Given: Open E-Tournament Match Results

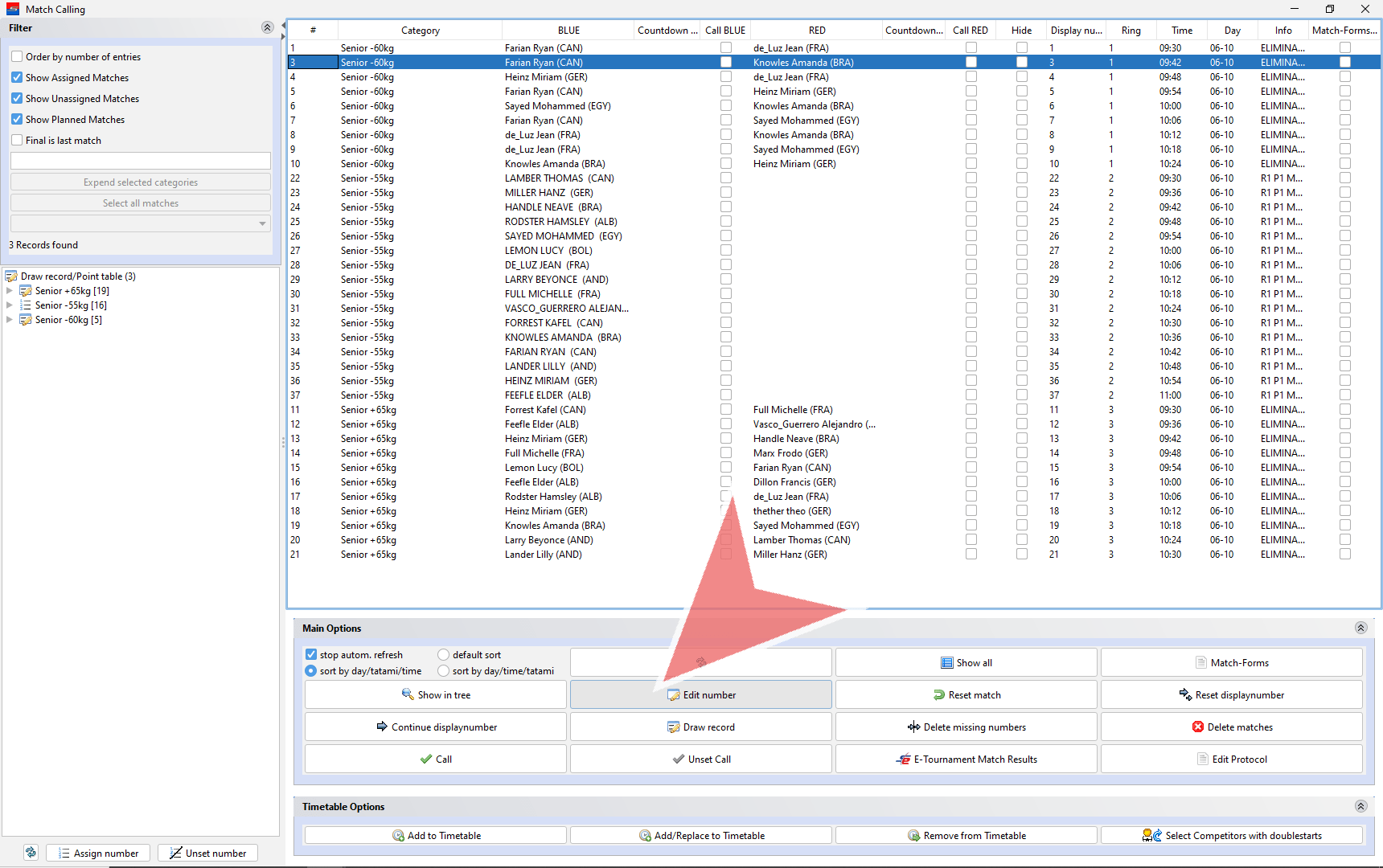Looking at the screenshot, I should tap(966, 759).
